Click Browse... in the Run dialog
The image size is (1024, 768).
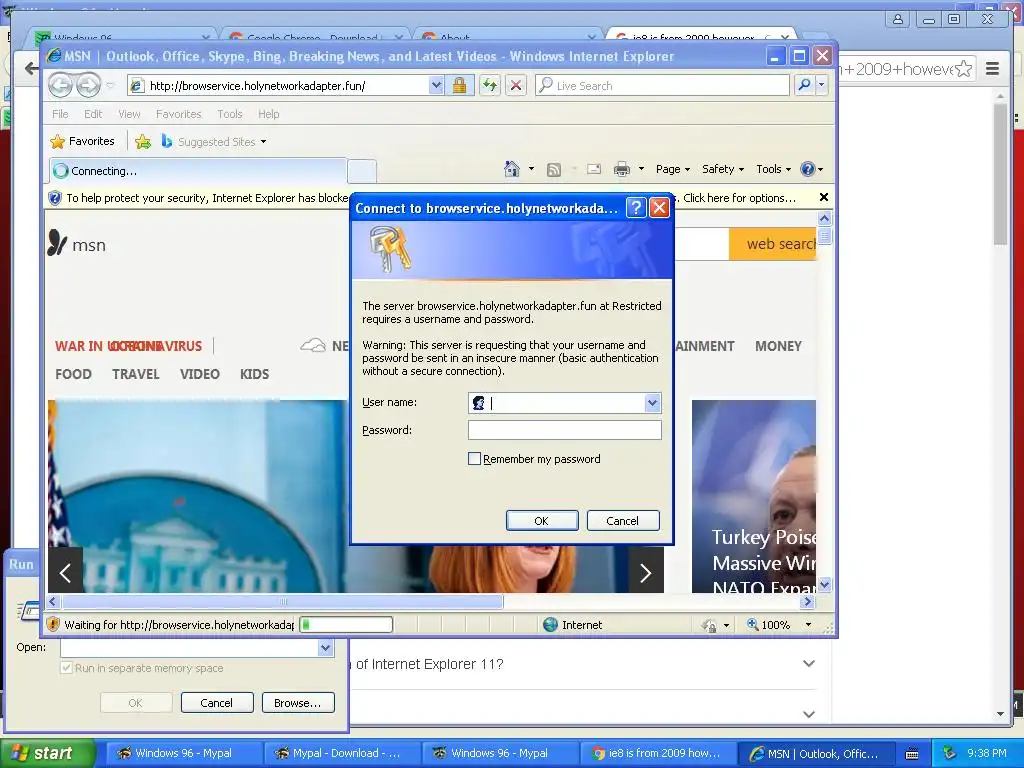pos(298,703)
